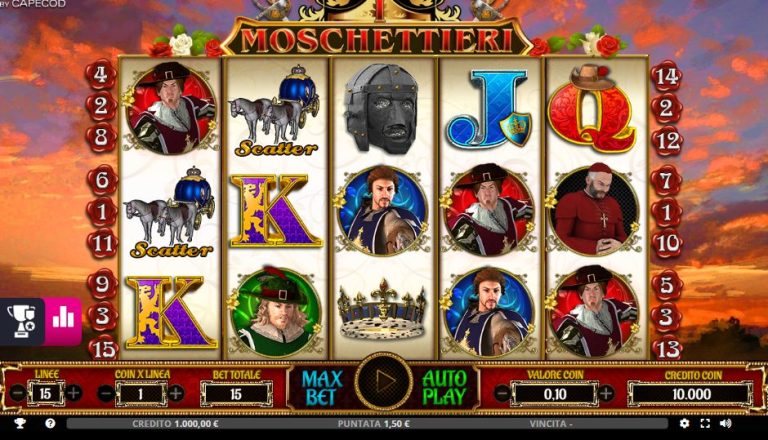This screenshot has width=768, height=440.
Task: Increase Coin X Linea value
Action: pos(176,393)
